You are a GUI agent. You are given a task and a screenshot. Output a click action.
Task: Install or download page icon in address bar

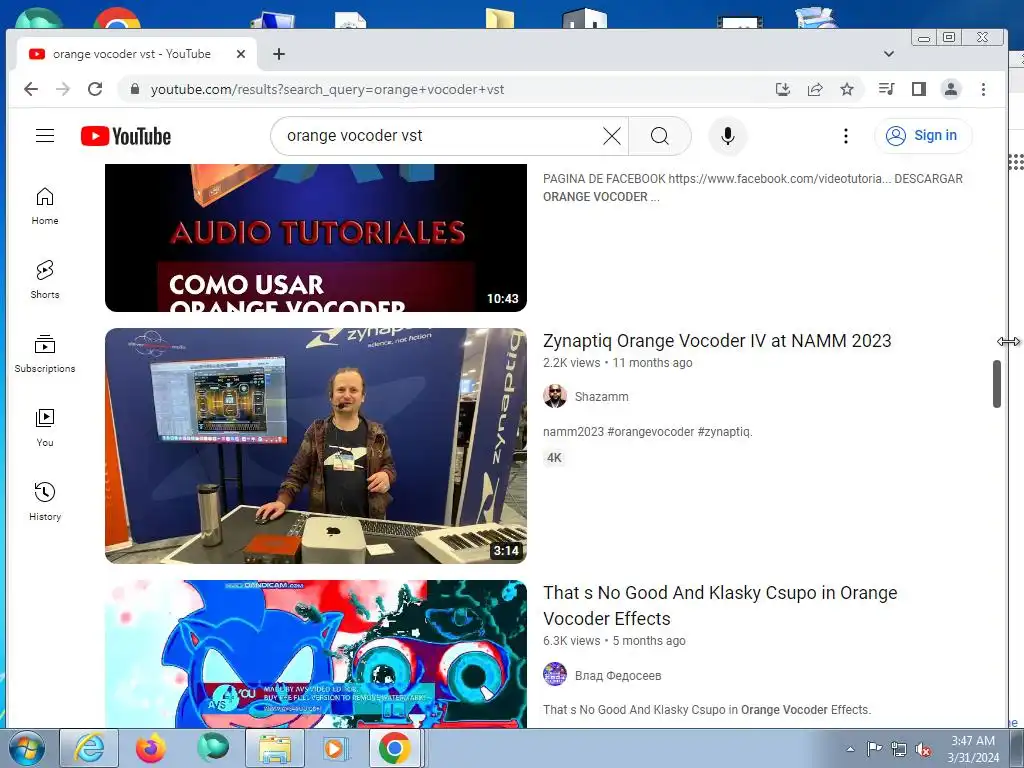(783, 89)
